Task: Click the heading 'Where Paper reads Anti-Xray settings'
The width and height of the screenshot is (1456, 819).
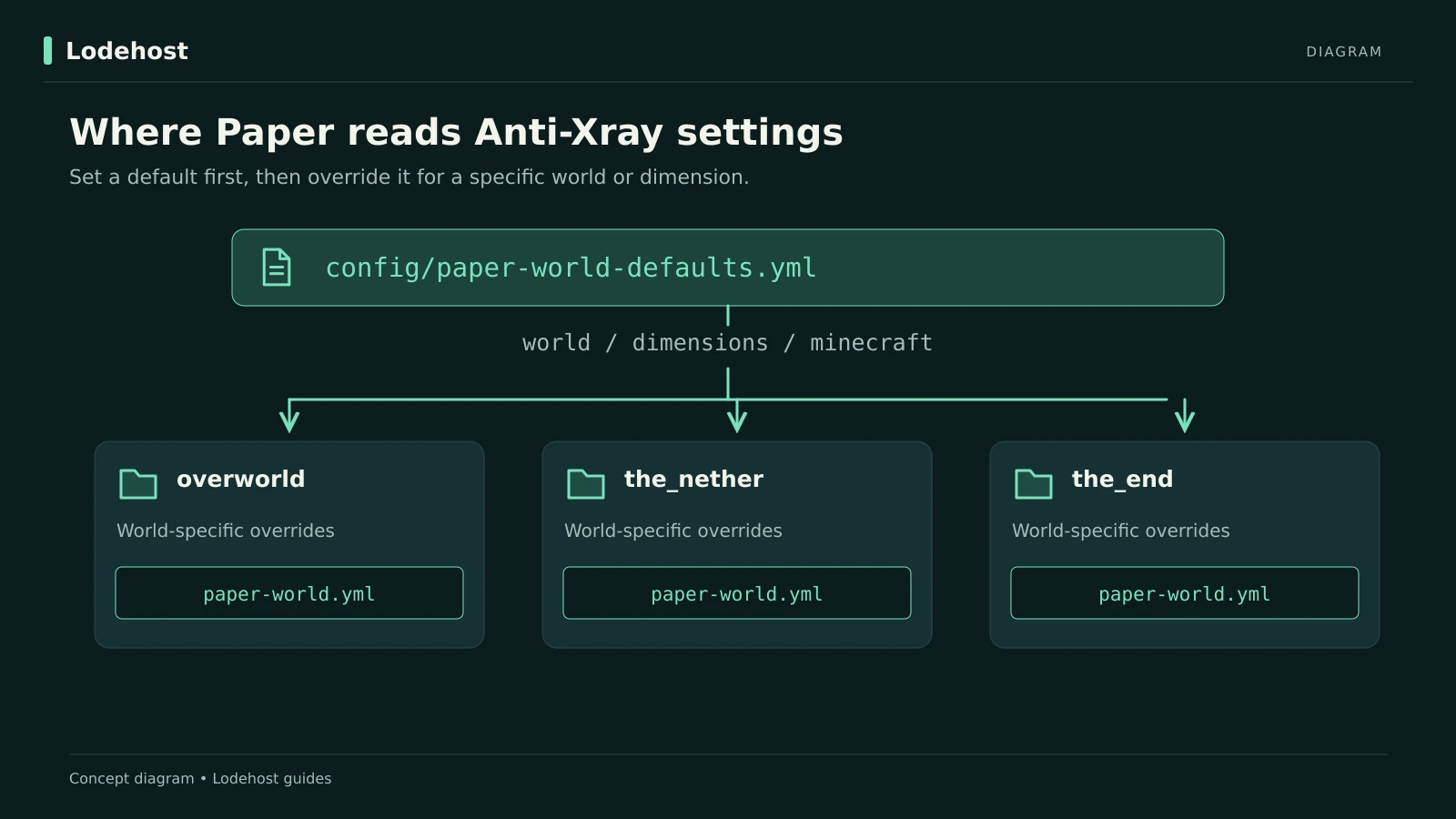Action: pyautogui.click(x=457, y=133)
